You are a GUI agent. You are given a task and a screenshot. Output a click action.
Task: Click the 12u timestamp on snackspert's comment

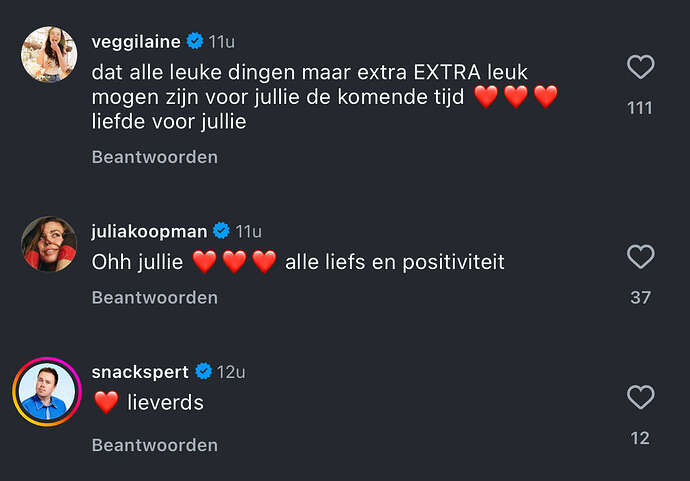point(231,372)
